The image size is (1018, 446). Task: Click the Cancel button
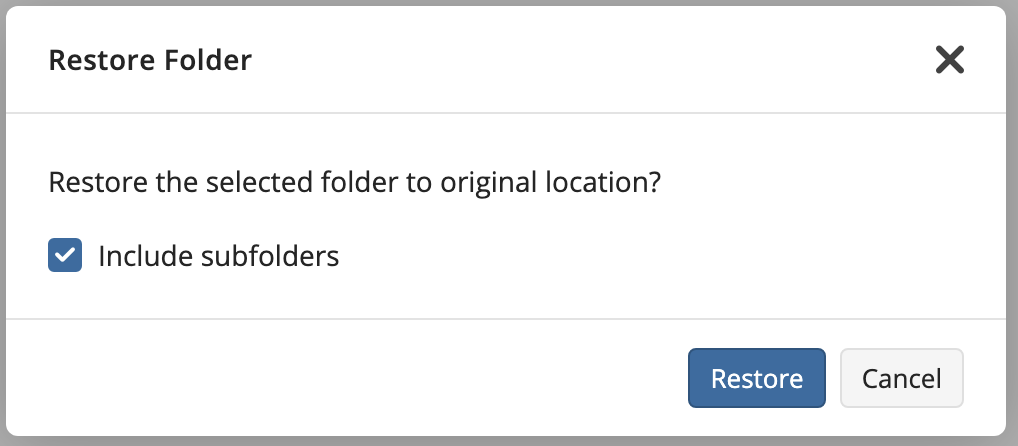coord(902,378)
